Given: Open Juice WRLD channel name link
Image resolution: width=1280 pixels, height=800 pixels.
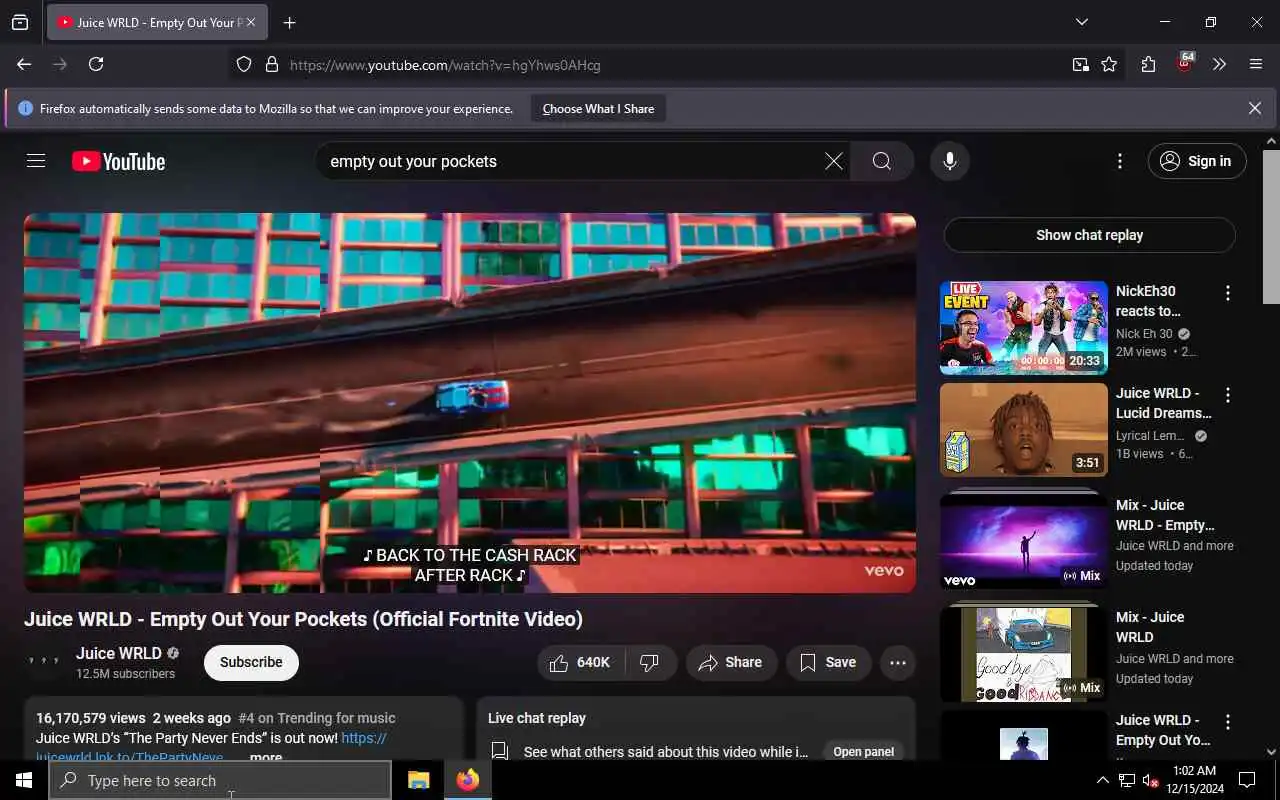Looking at the screenshot, I should pyautogui.click(x=119, y=653).
